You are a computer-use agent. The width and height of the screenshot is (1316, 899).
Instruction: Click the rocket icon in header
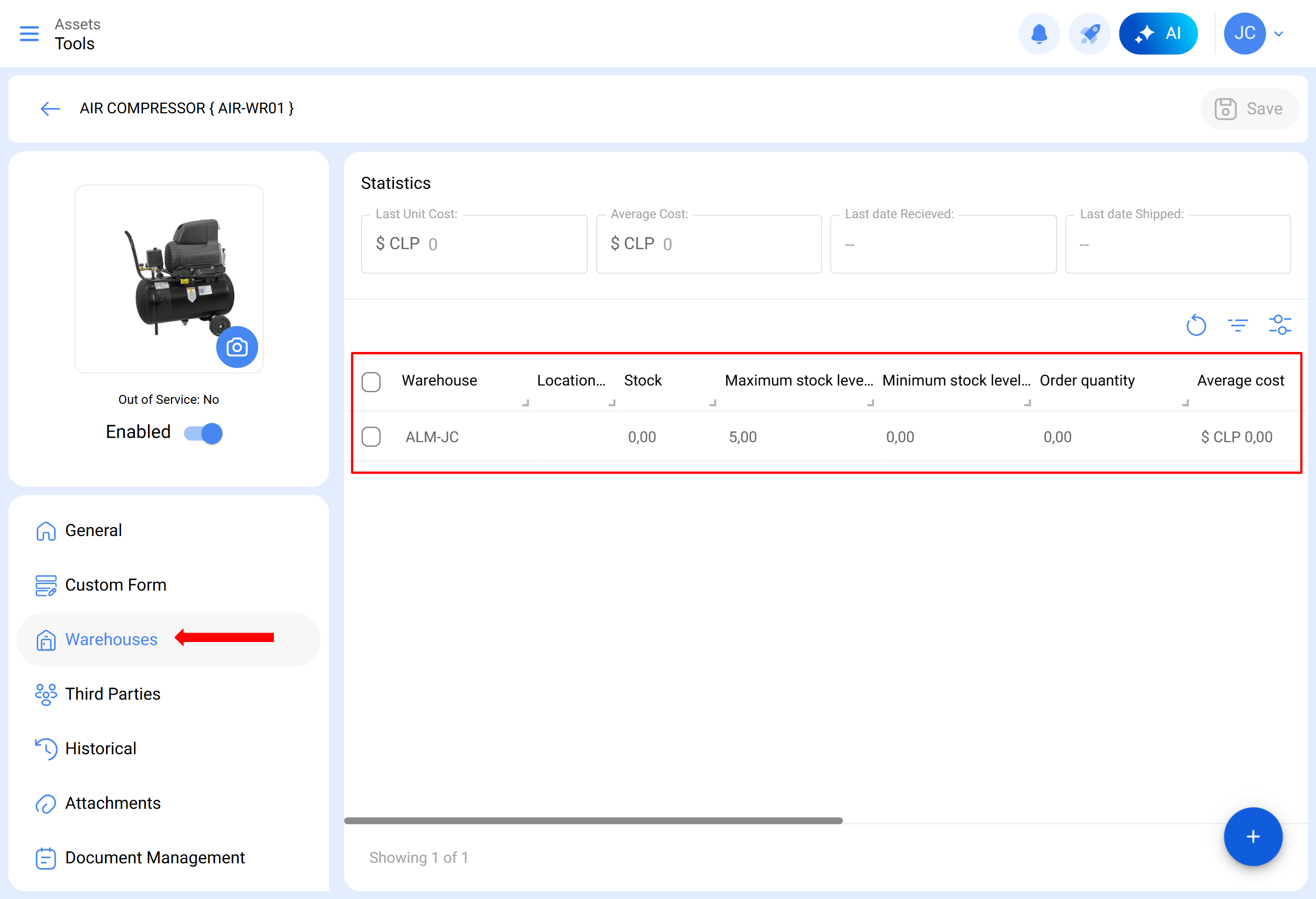[x=1089, y=34]
